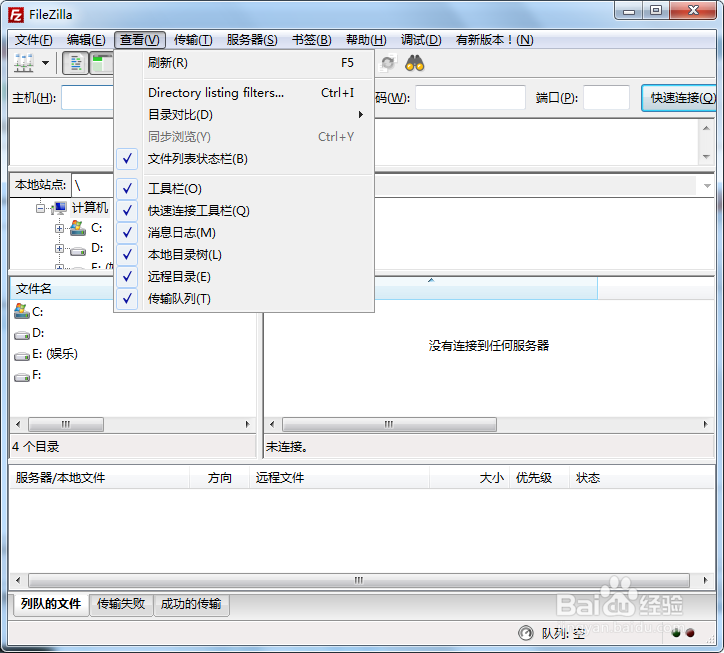Click the F: drive icon in file list
Viewport: 724px width, 653px height.
click(x=22, y=377)
